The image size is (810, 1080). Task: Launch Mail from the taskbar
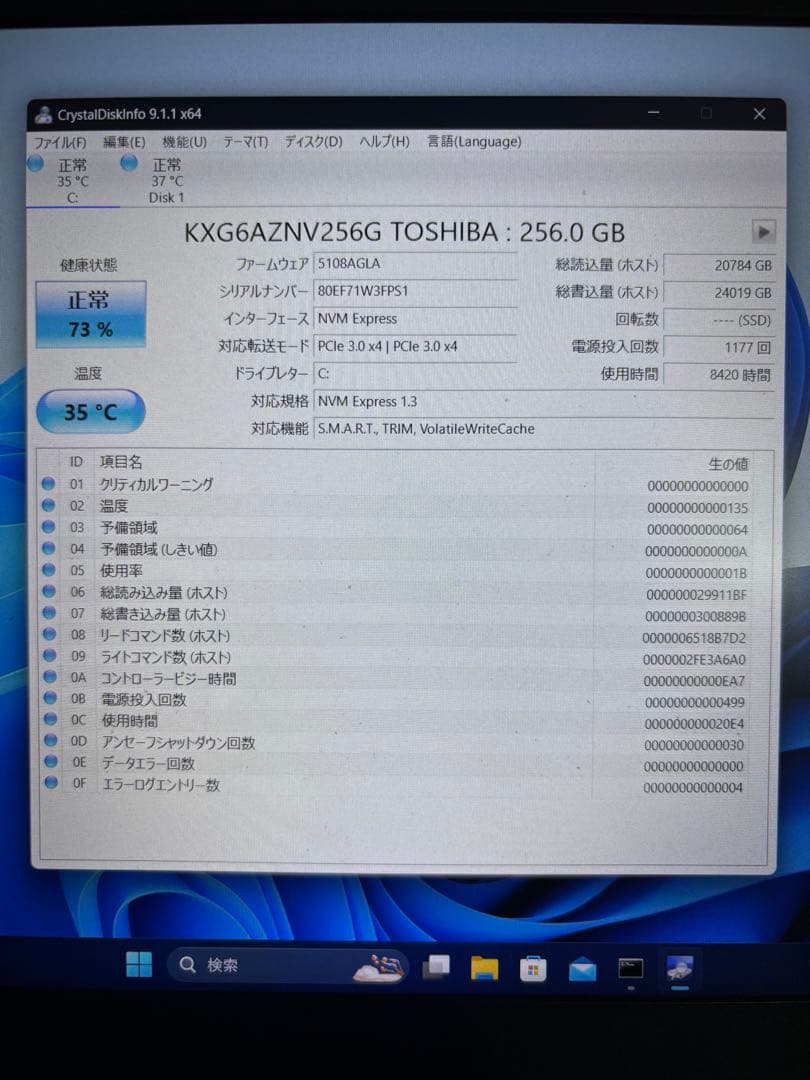[581, 965]
